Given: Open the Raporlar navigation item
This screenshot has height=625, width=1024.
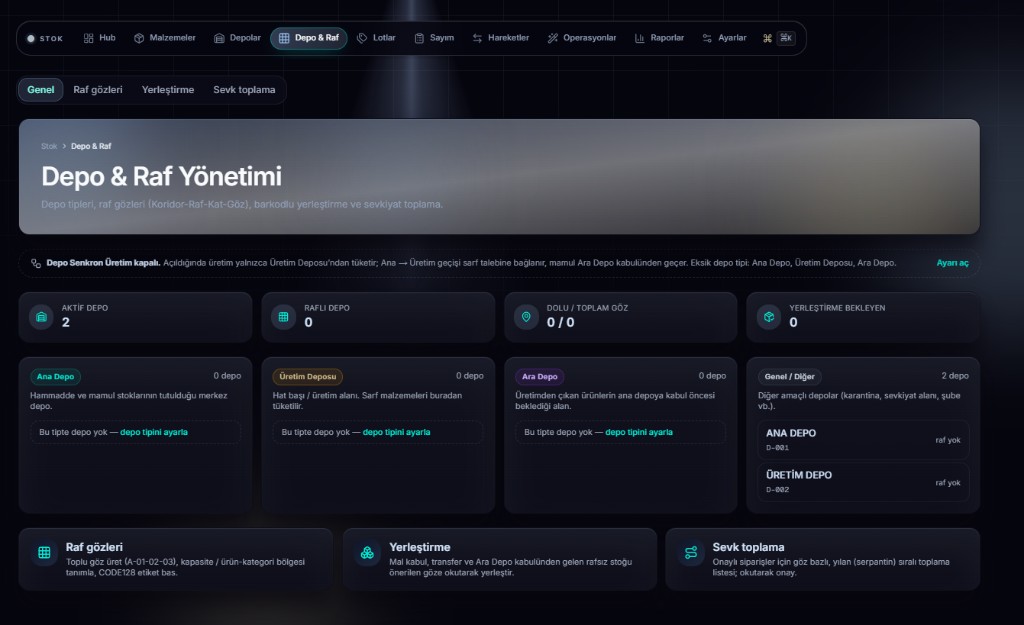Looking at the screenshot, I should (x=660, y=38).
